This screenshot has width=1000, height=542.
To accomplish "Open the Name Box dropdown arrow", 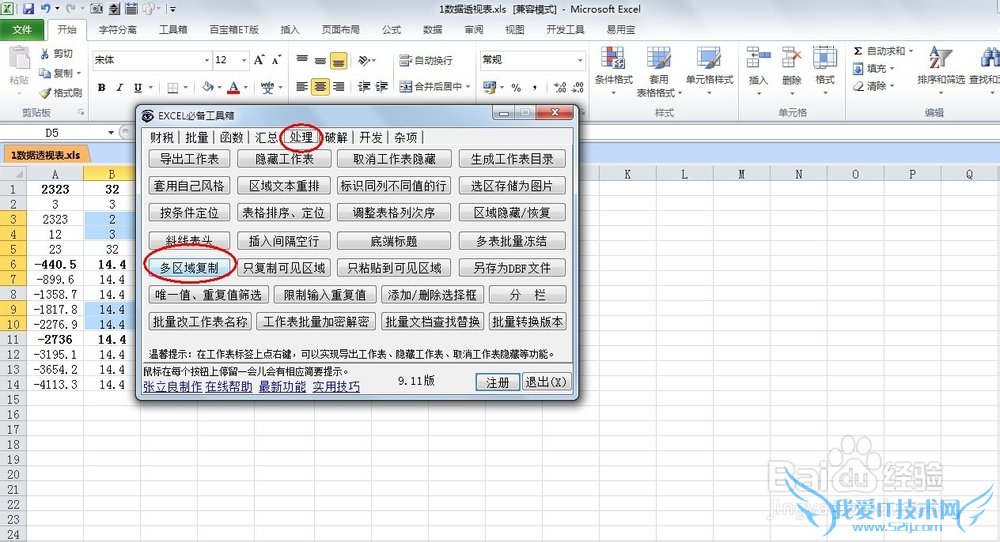I will (x=110, y=133).
